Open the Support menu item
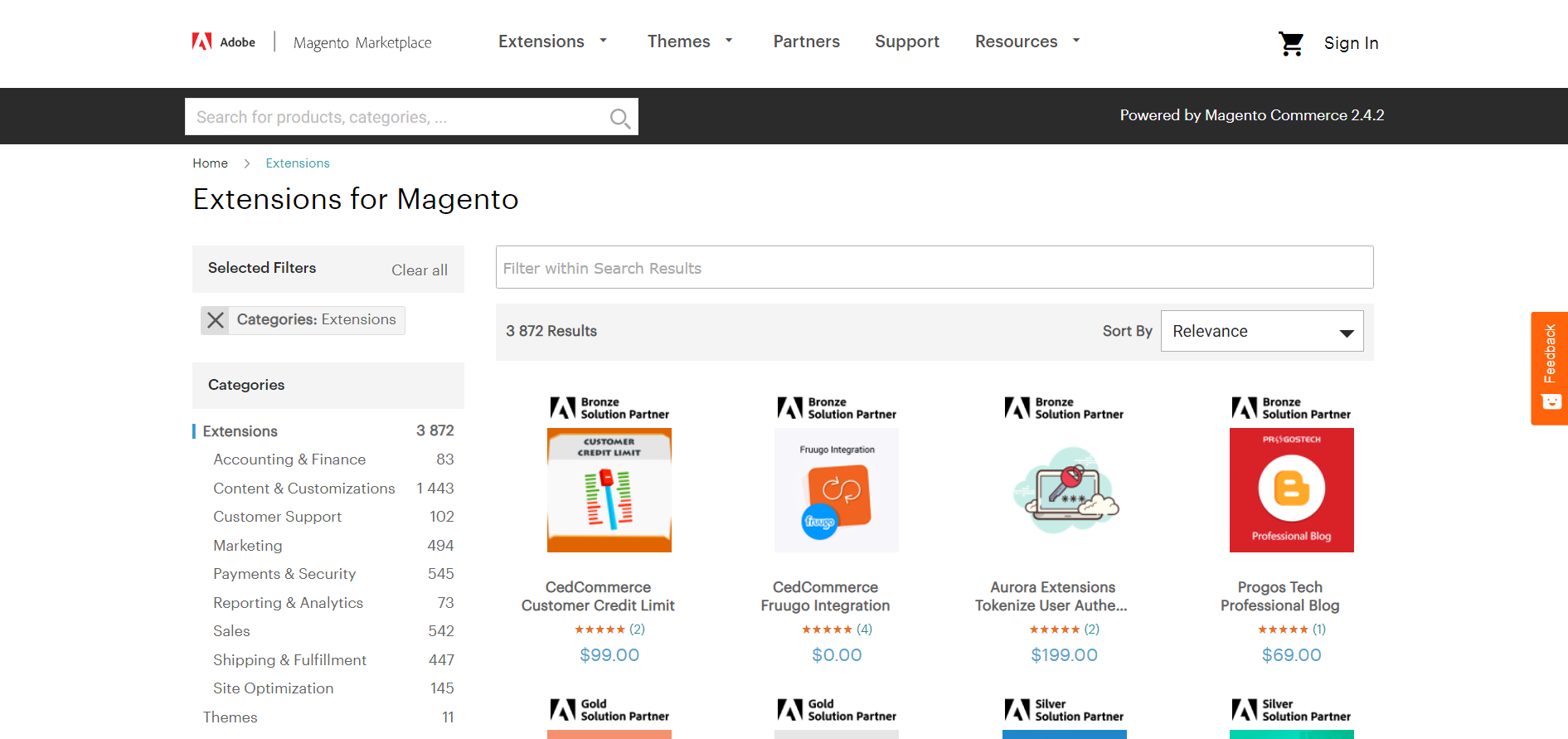 907,41
